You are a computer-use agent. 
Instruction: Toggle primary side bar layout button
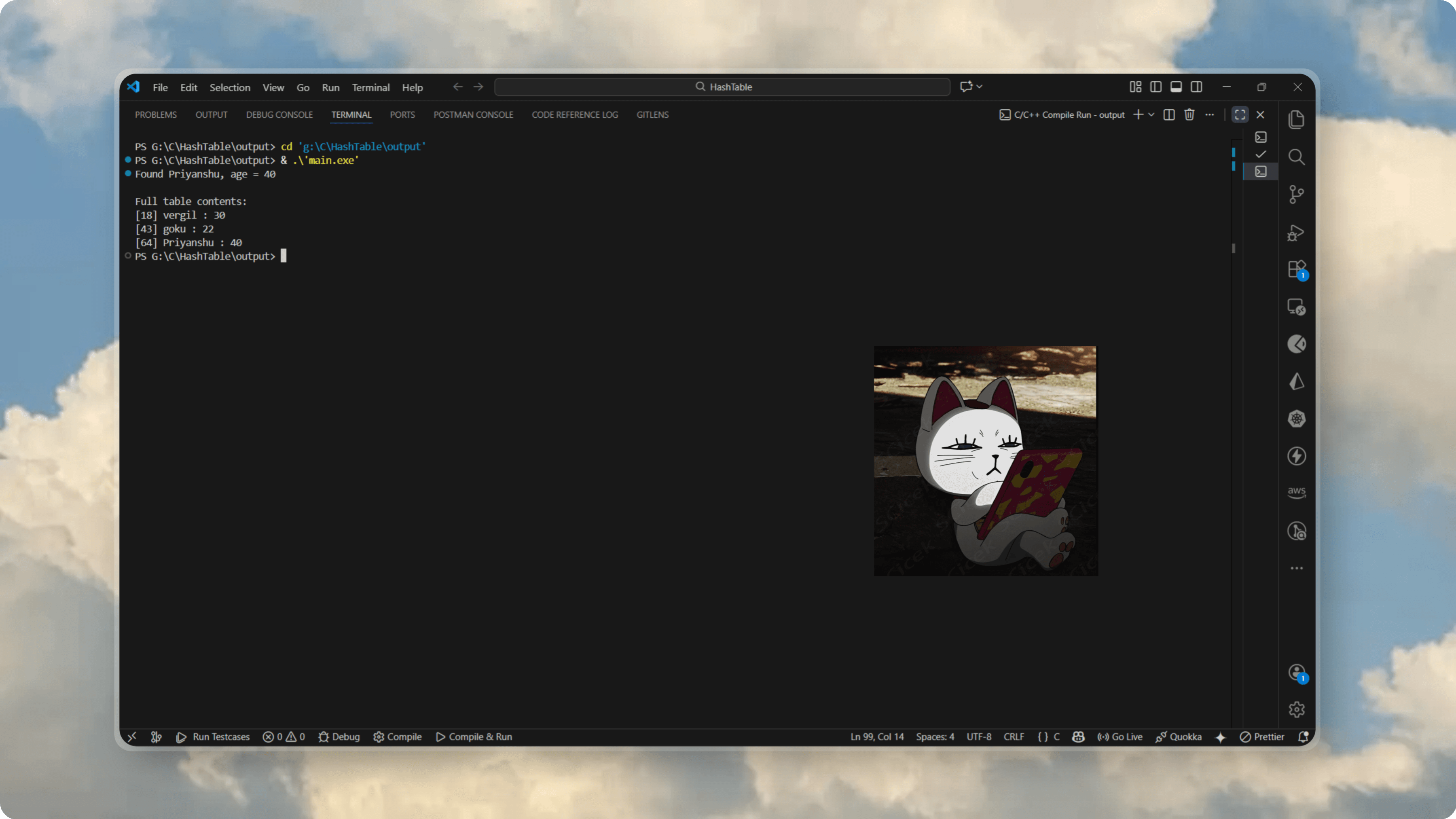coord(1156,87)
